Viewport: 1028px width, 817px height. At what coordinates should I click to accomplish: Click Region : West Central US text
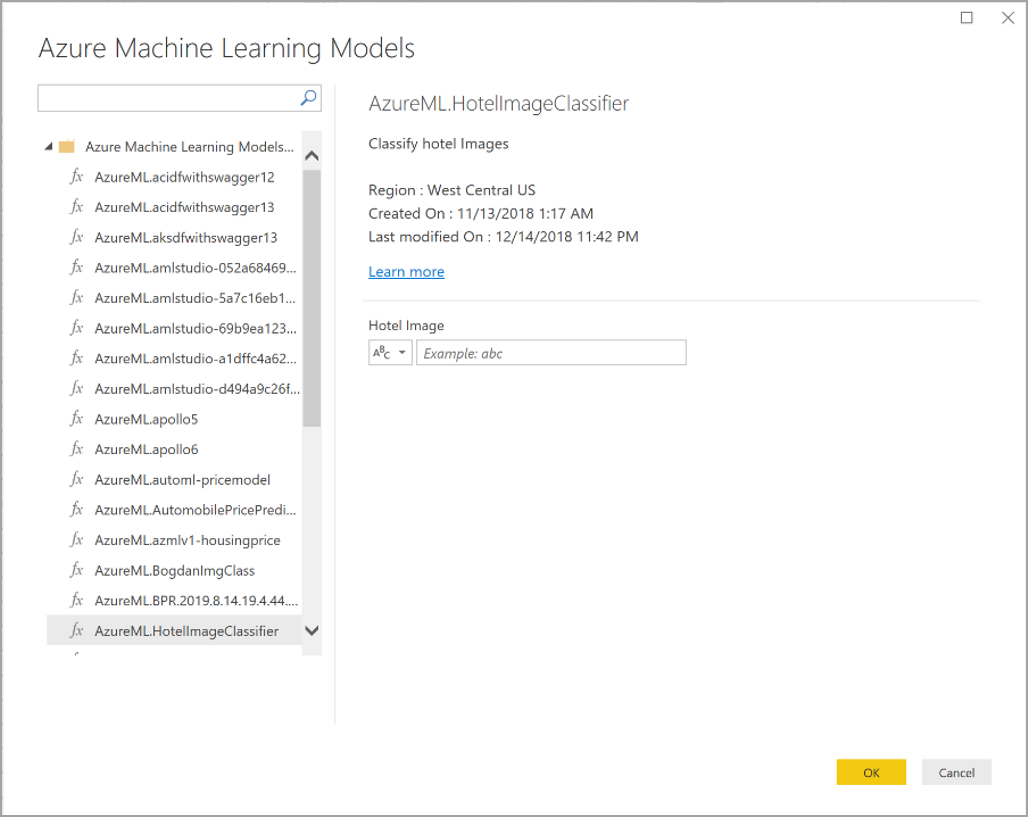pyautogui.click(x=452, y=190)
